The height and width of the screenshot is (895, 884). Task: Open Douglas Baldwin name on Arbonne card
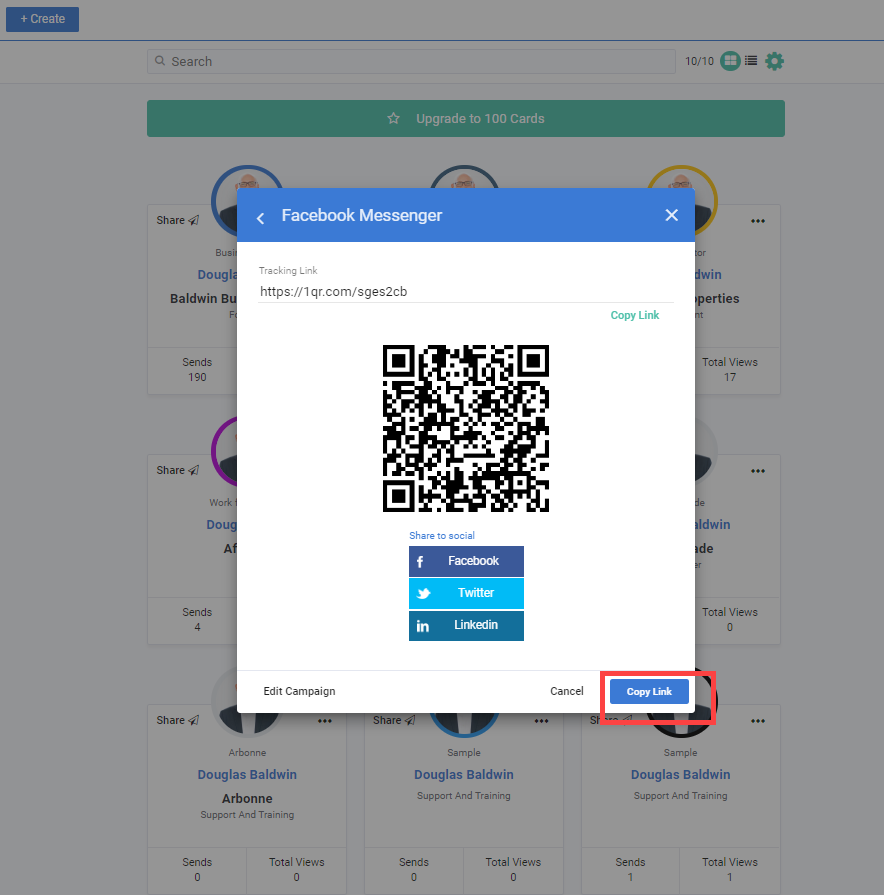tap(247, 775)
